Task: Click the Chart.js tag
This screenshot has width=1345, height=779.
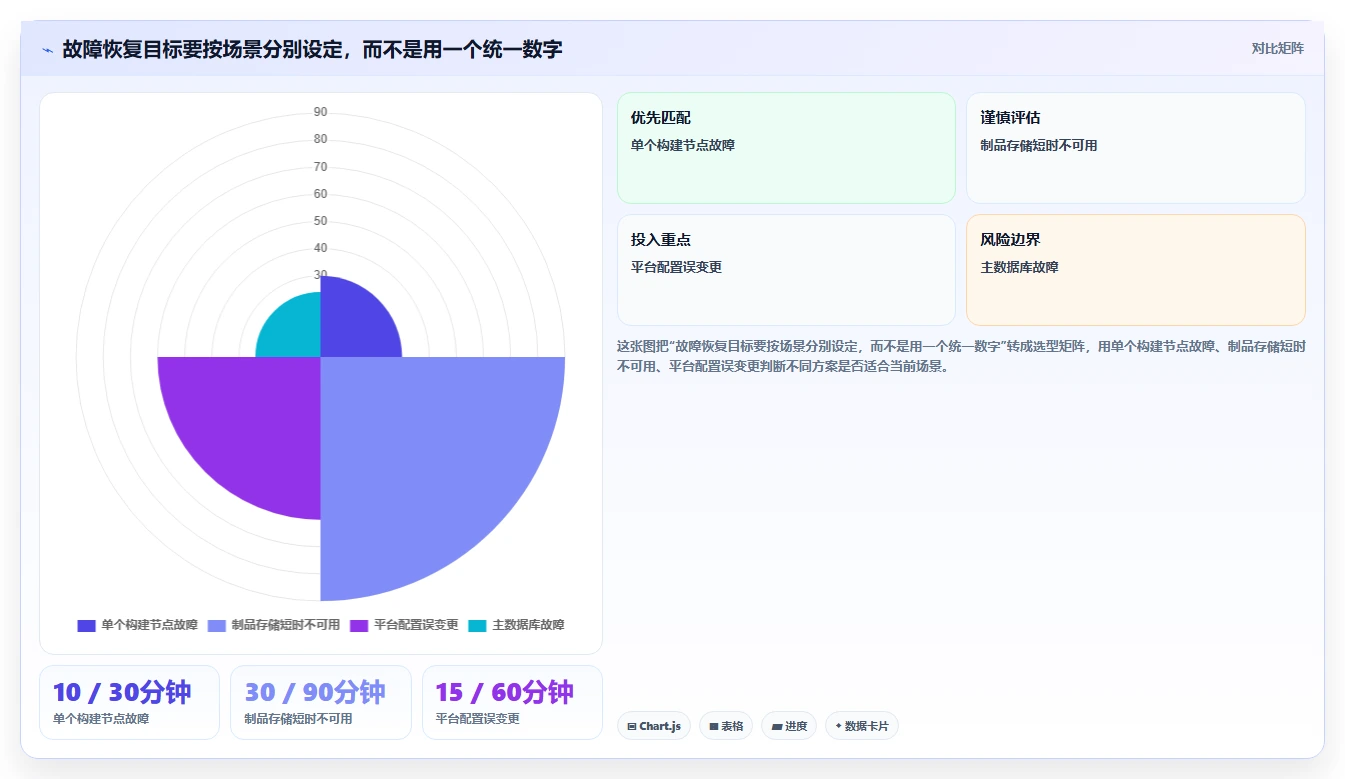Action: coord(654,726)
